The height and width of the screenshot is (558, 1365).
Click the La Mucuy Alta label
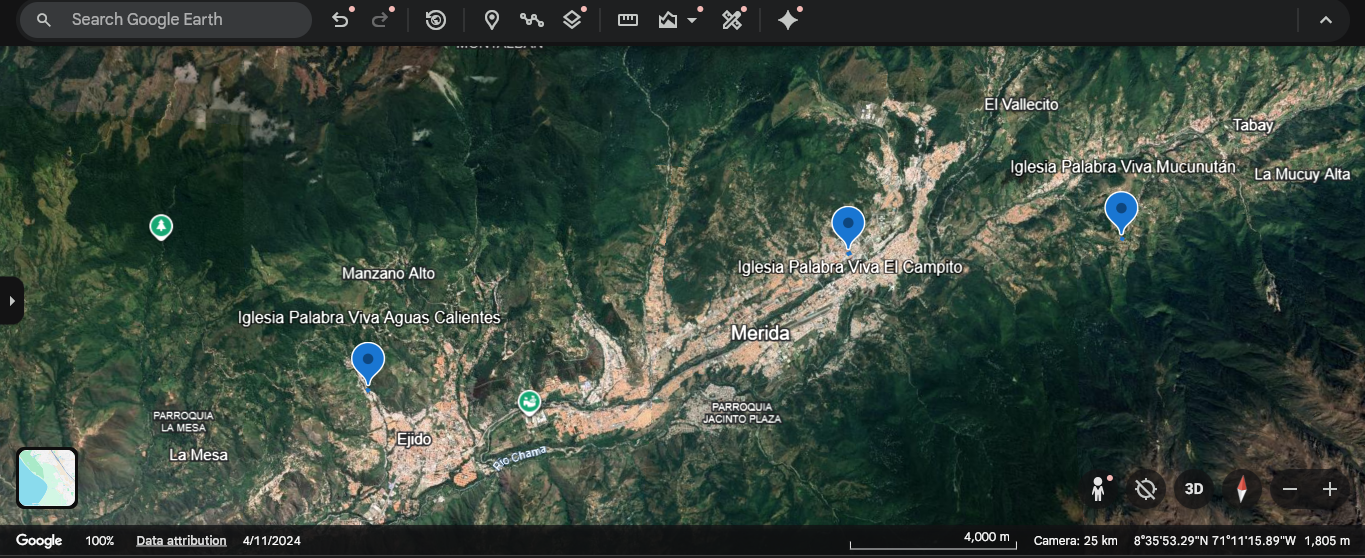pos(1302,174)
